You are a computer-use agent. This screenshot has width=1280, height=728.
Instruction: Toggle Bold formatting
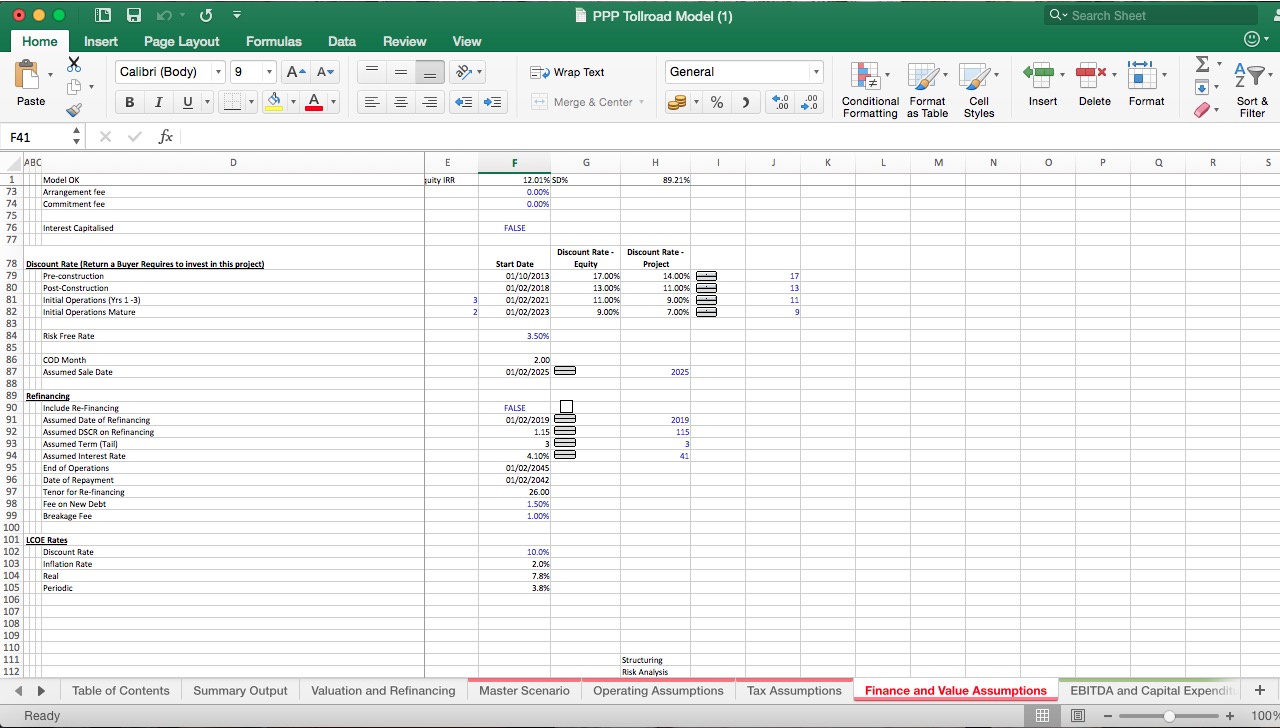point(130,102)
